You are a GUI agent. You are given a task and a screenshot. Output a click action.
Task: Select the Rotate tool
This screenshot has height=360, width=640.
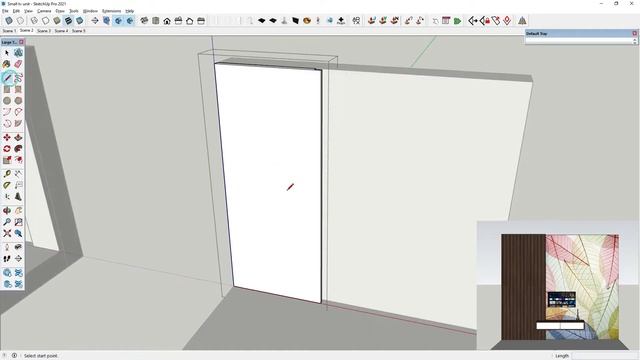coord(7,149)
